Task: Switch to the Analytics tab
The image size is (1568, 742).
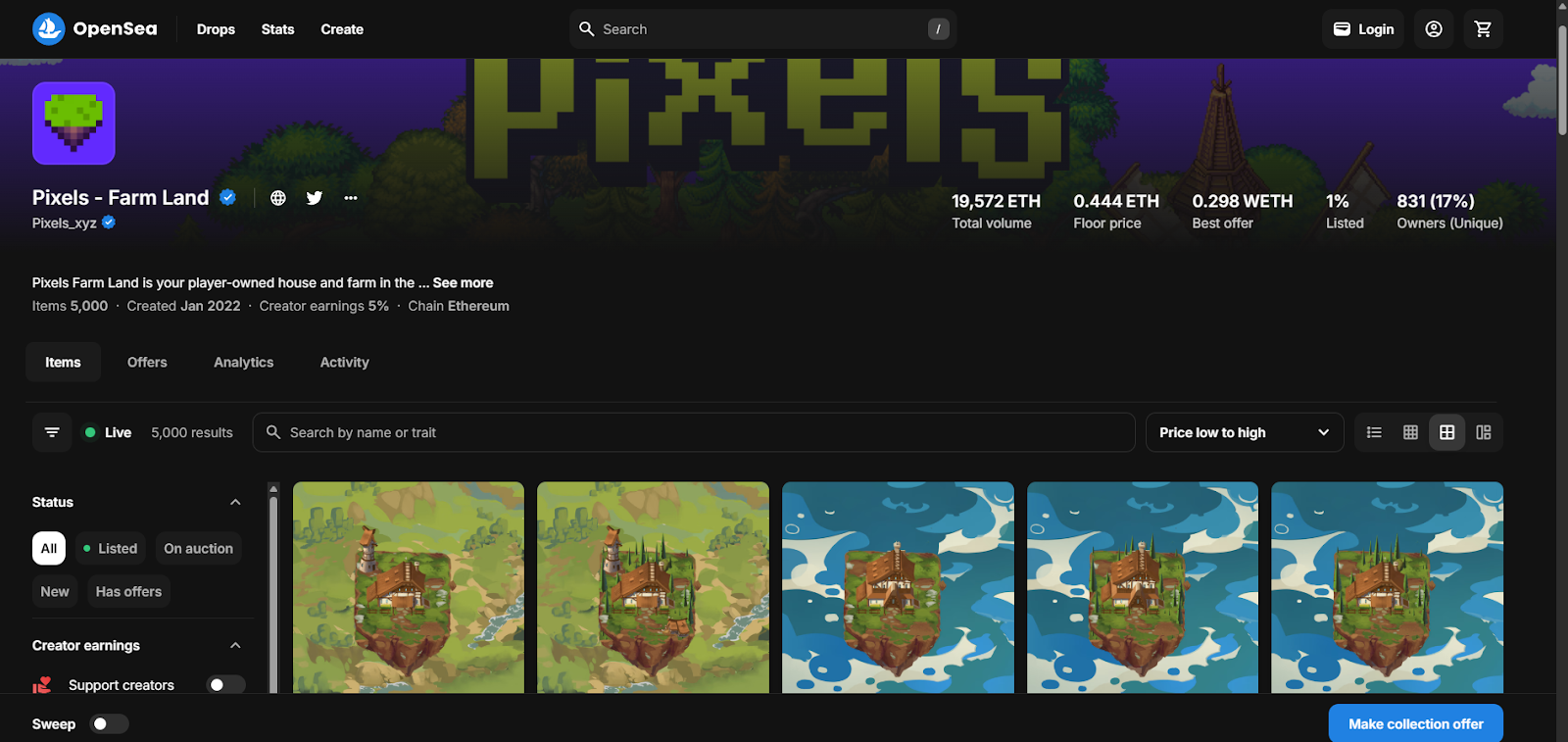Action: point(244,363)
